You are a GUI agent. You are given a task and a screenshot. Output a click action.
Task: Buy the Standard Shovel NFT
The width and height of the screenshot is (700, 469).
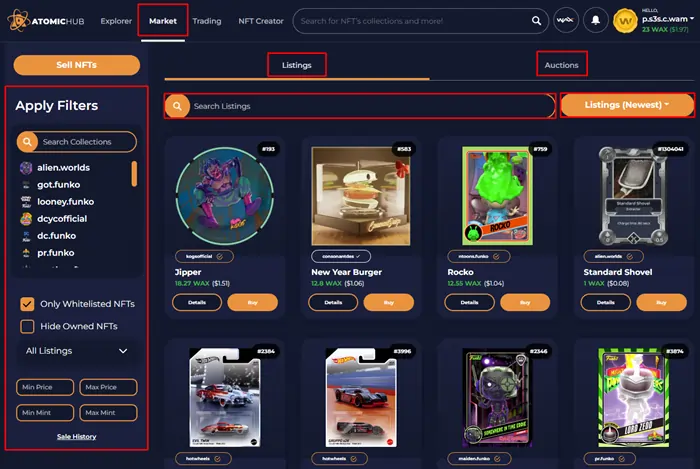point(662,303)
